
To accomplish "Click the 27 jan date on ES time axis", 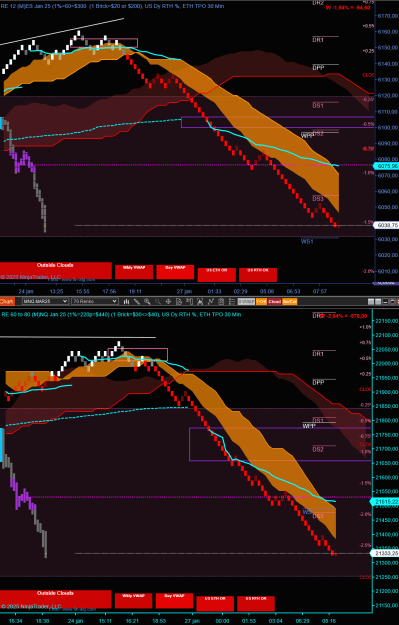I will pos(185,291).
